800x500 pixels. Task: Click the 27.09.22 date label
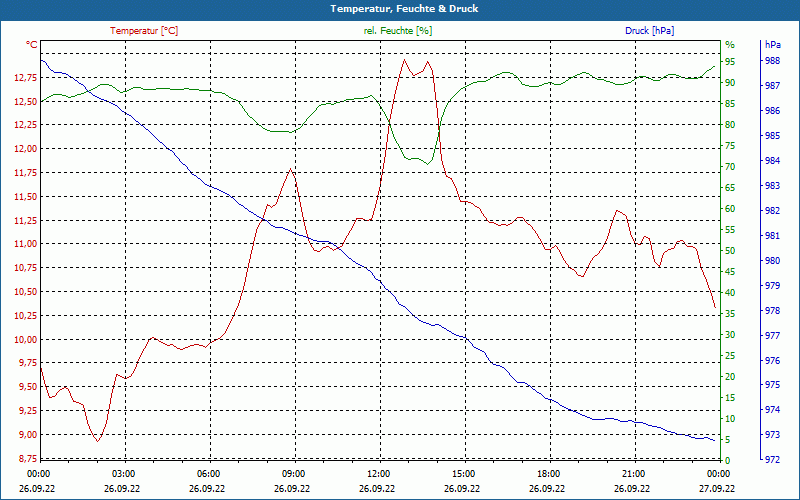point(717,488)
